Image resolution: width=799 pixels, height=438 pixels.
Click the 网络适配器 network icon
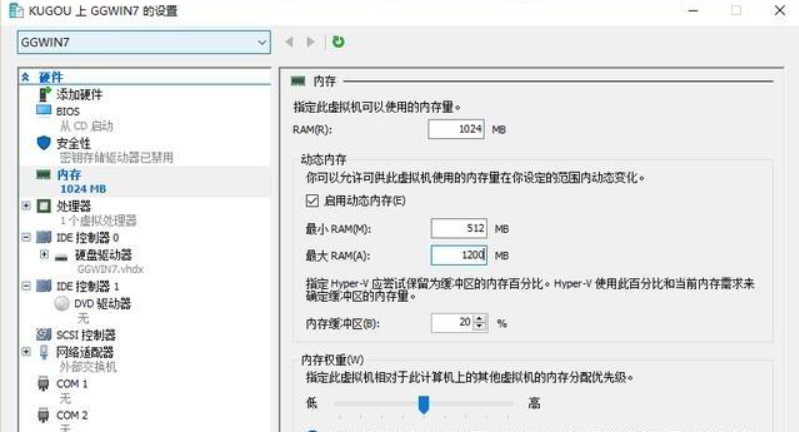(44, 352)
